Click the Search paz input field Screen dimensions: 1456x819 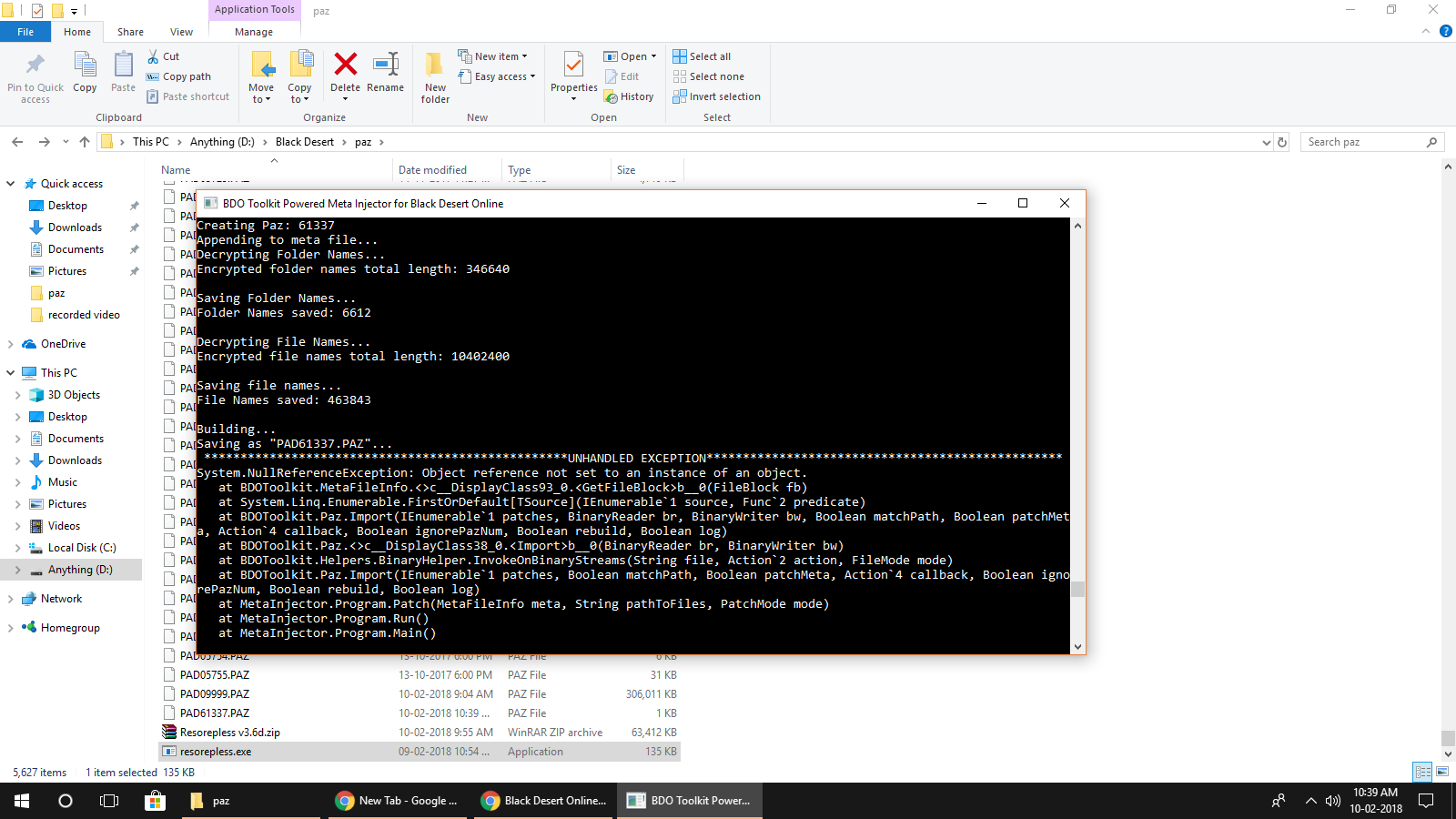click(1363, 142)
